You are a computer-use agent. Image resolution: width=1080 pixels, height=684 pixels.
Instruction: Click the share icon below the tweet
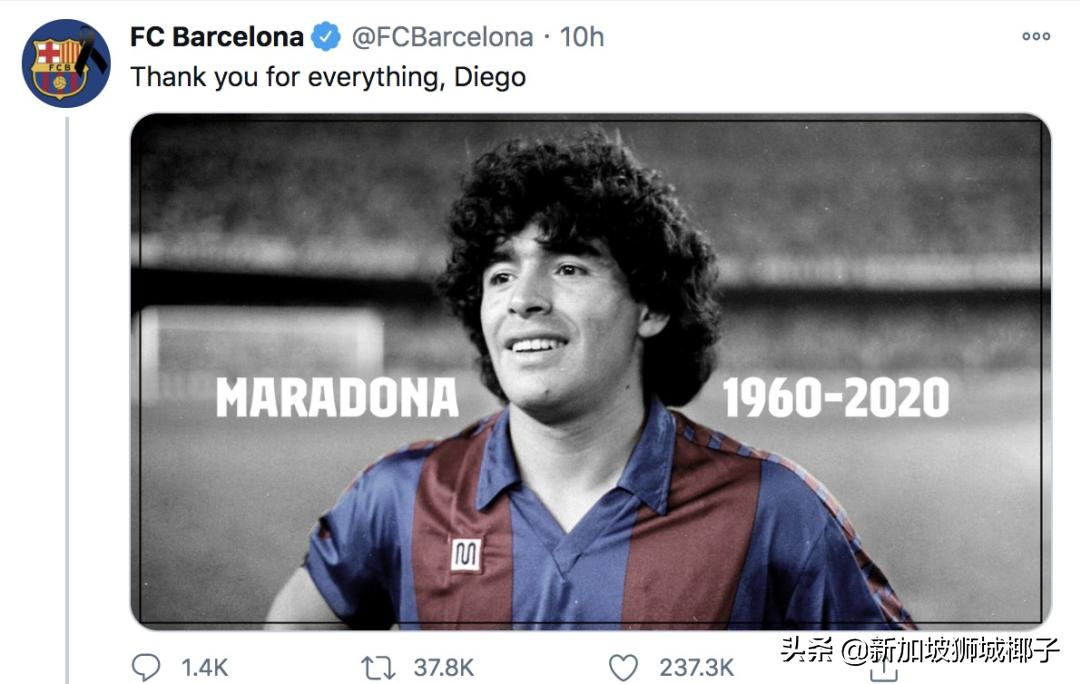[883, 672]
